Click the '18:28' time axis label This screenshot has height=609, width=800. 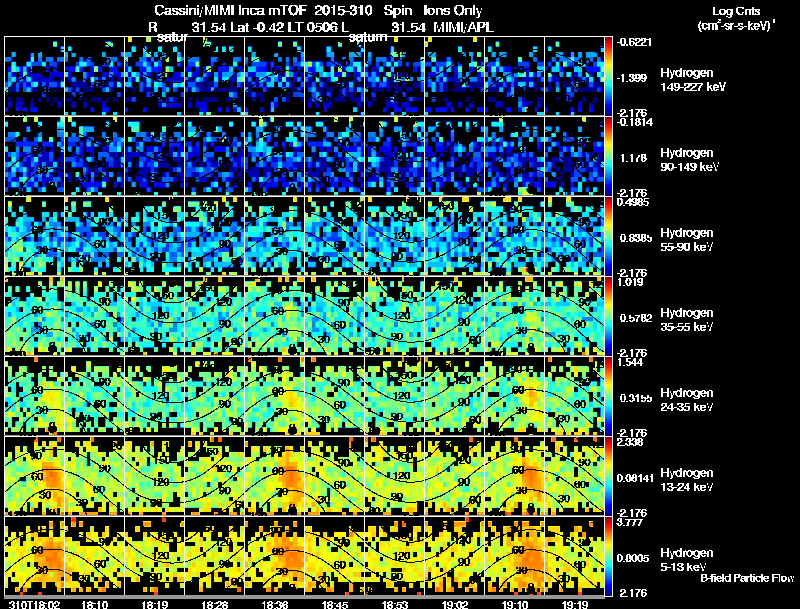(x=215, y=604)
